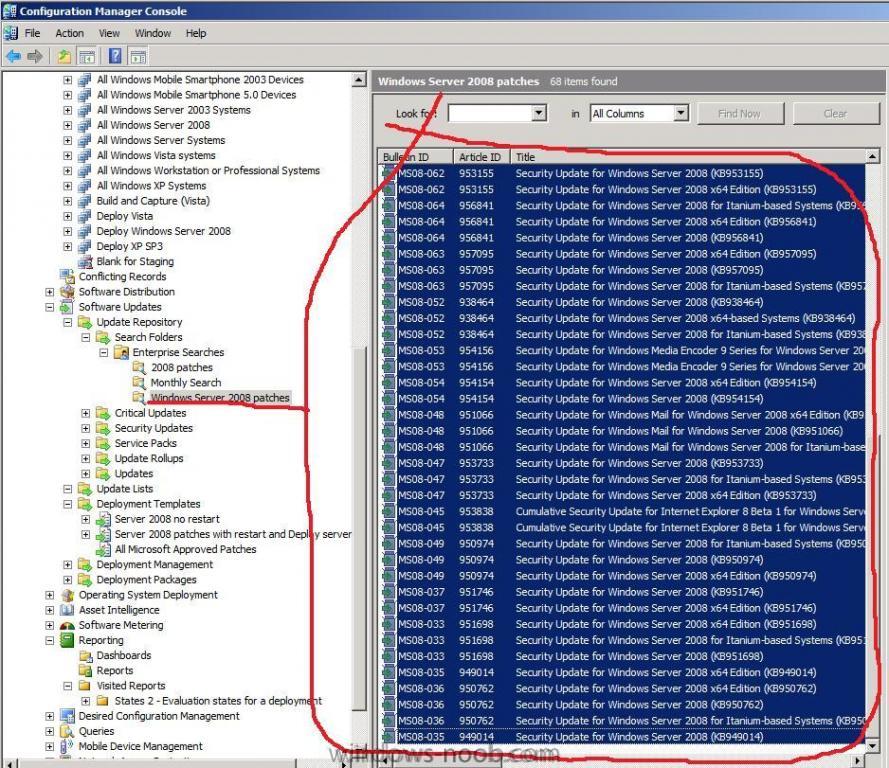Viewport: 889px width, 768px height.
Task: Collapse the Reporting node
Action: [50, 640]
